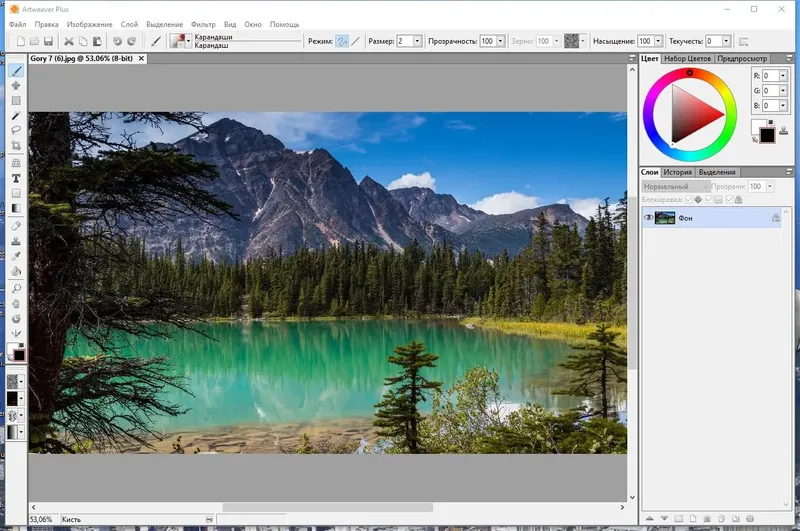The image size is (800, 531).
Task: Click the new layer icon in Layers panel
Action: point(693,519)
